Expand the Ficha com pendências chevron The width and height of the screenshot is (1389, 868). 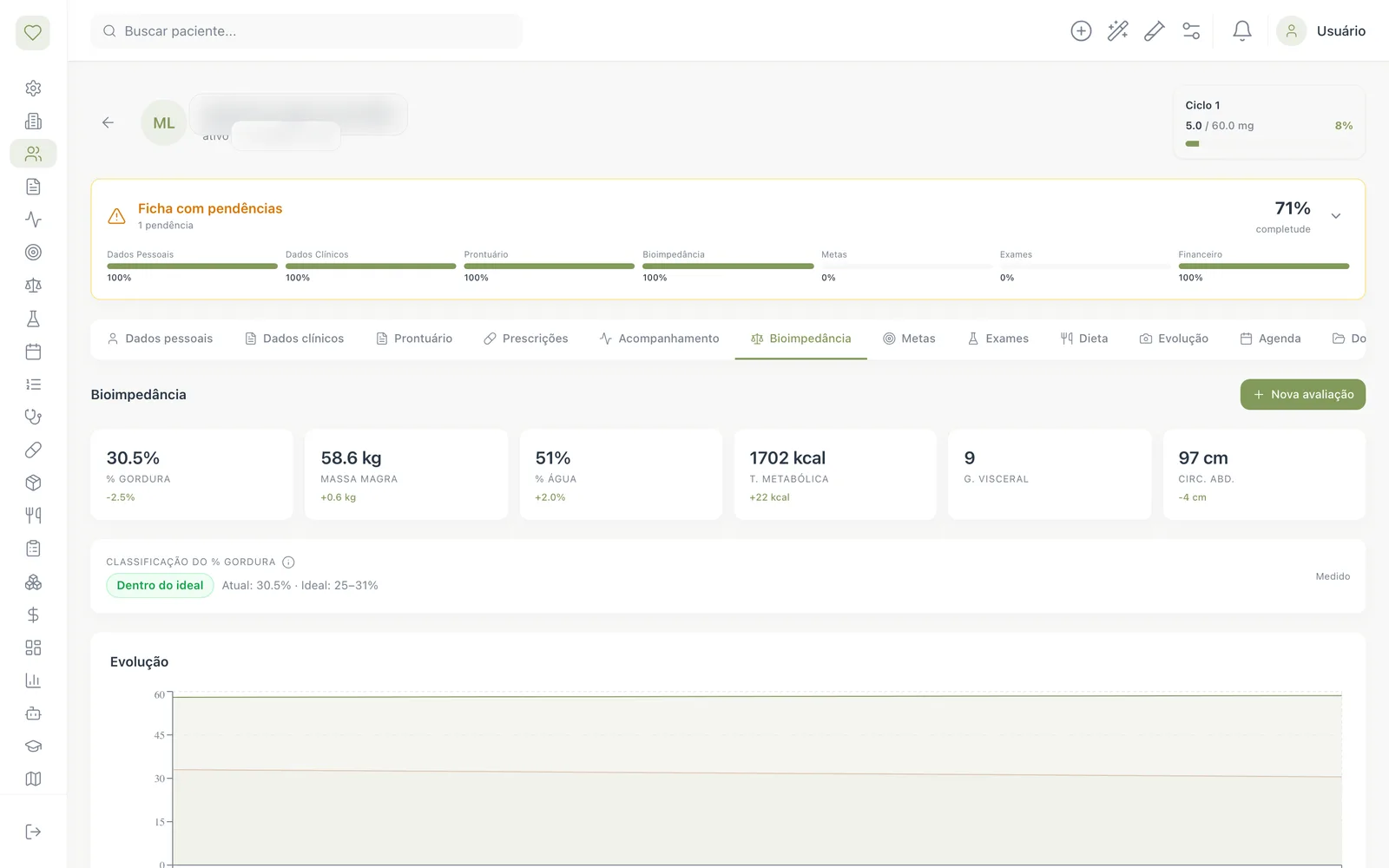click(x=1336, y=216)
